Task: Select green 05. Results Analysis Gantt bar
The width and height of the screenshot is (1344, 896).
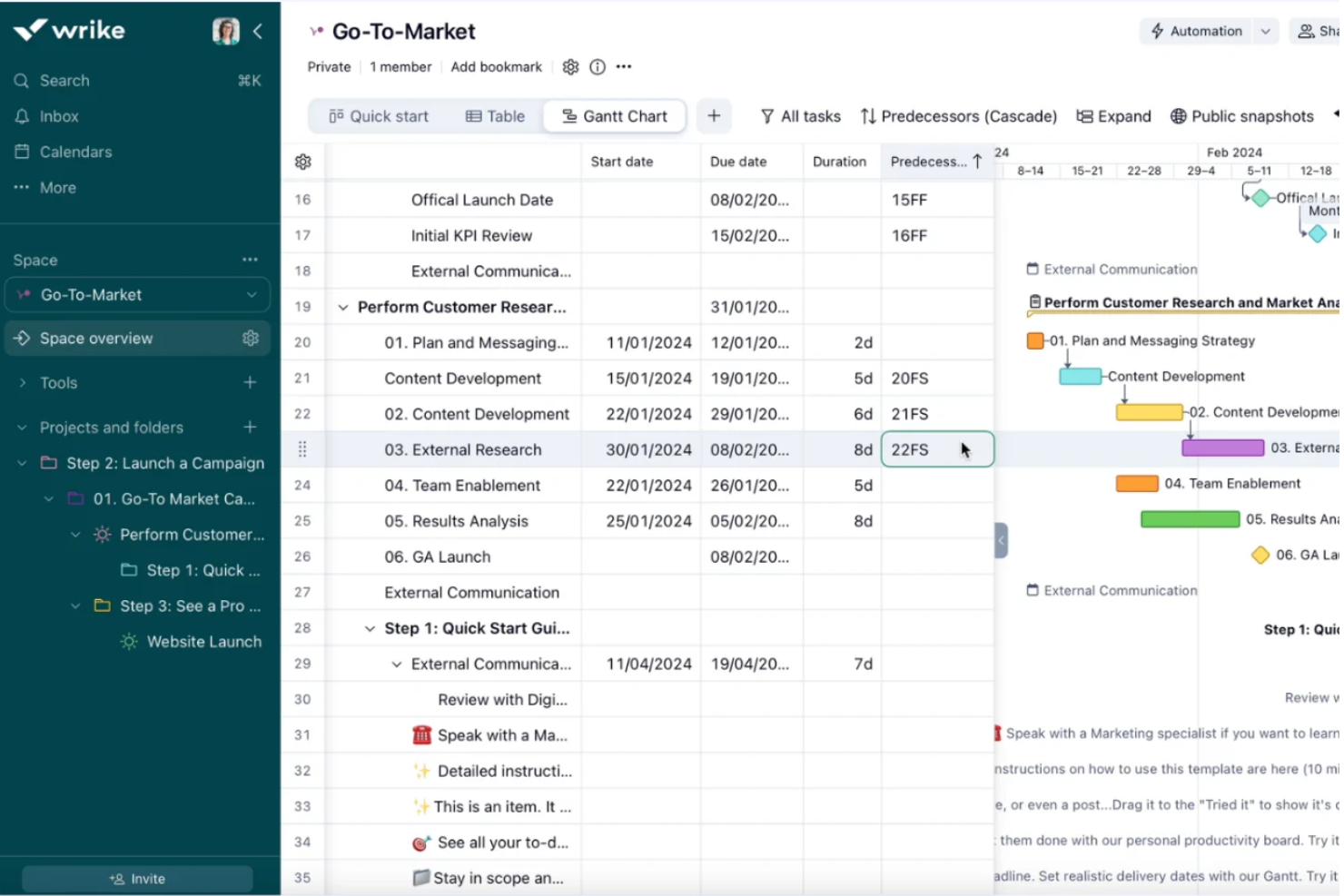Action: 1190,519
